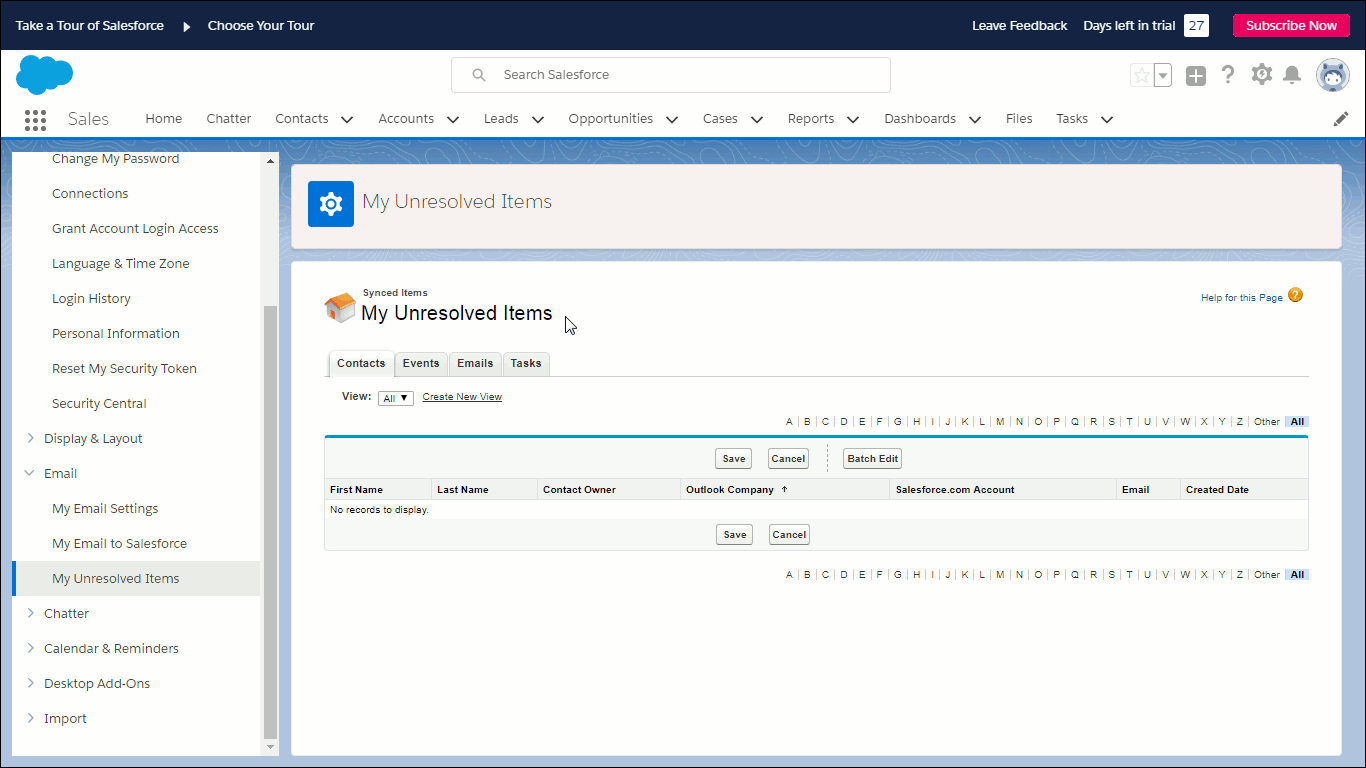
Task: Click the Synced Items home icon
Action: (340, 307)
